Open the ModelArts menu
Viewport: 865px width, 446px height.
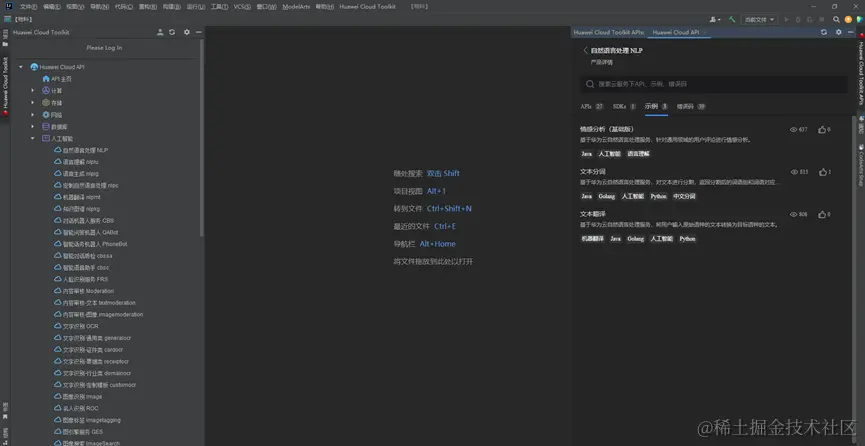click(x=296, y=7)
